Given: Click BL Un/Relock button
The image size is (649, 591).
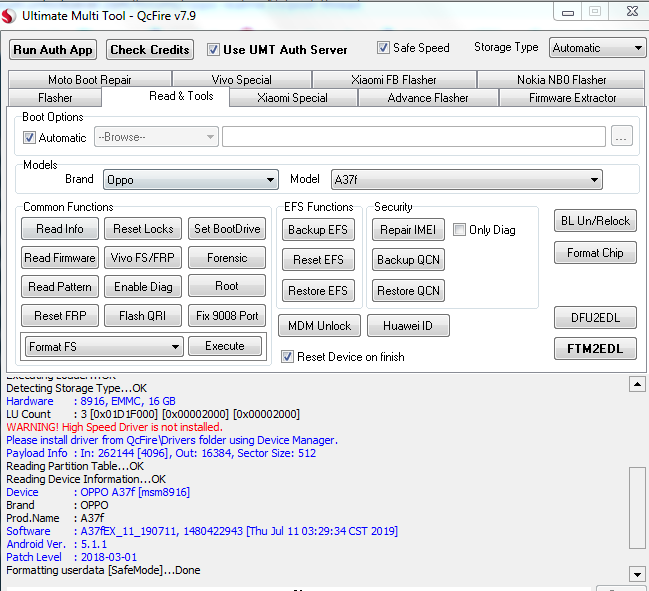Looking at the screenshot, I should (x=595, y=221).
